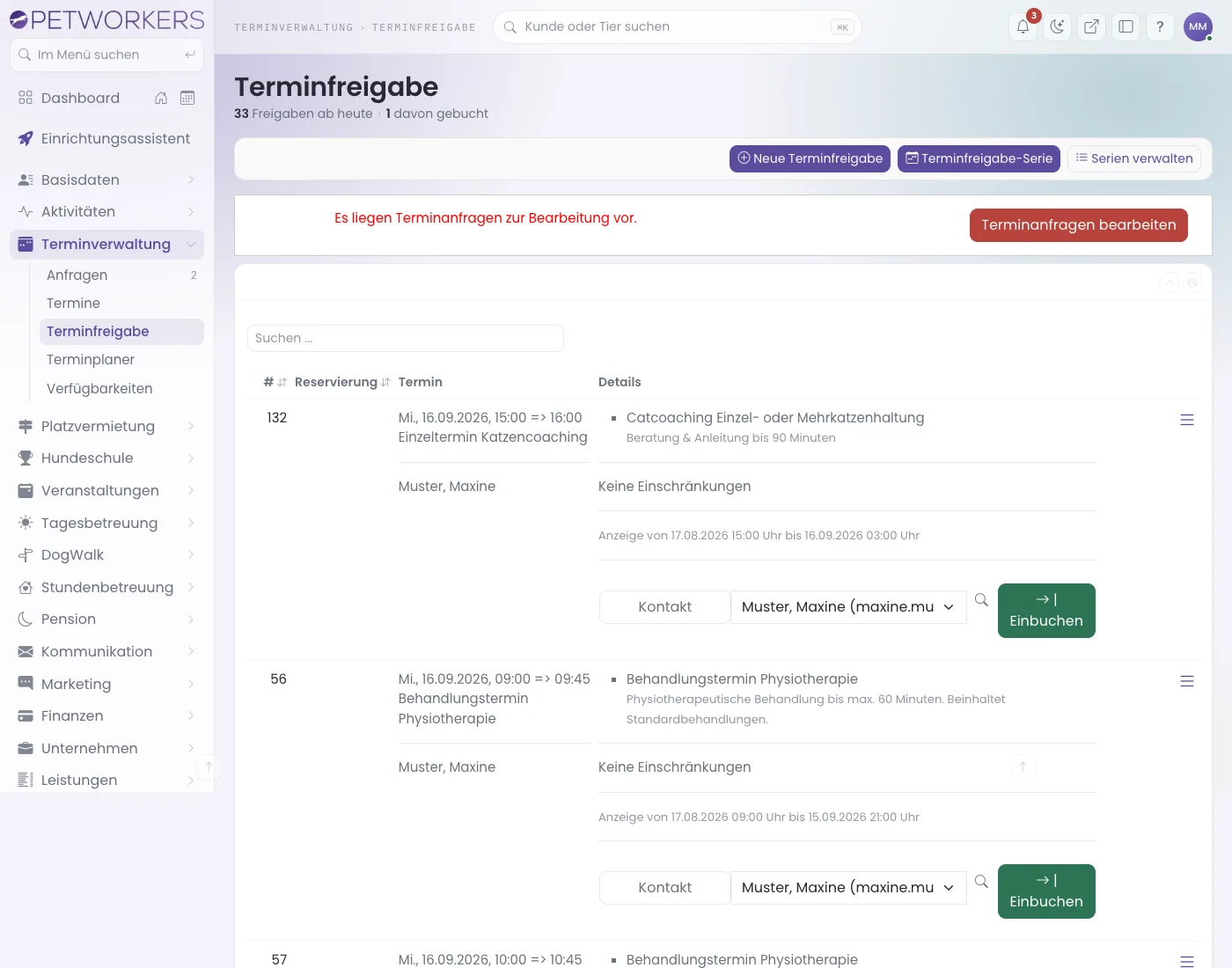Open Anfragen in the Terminverwaltung submenu
This screenshot has height=968, width=1232.
pos(121,275)
